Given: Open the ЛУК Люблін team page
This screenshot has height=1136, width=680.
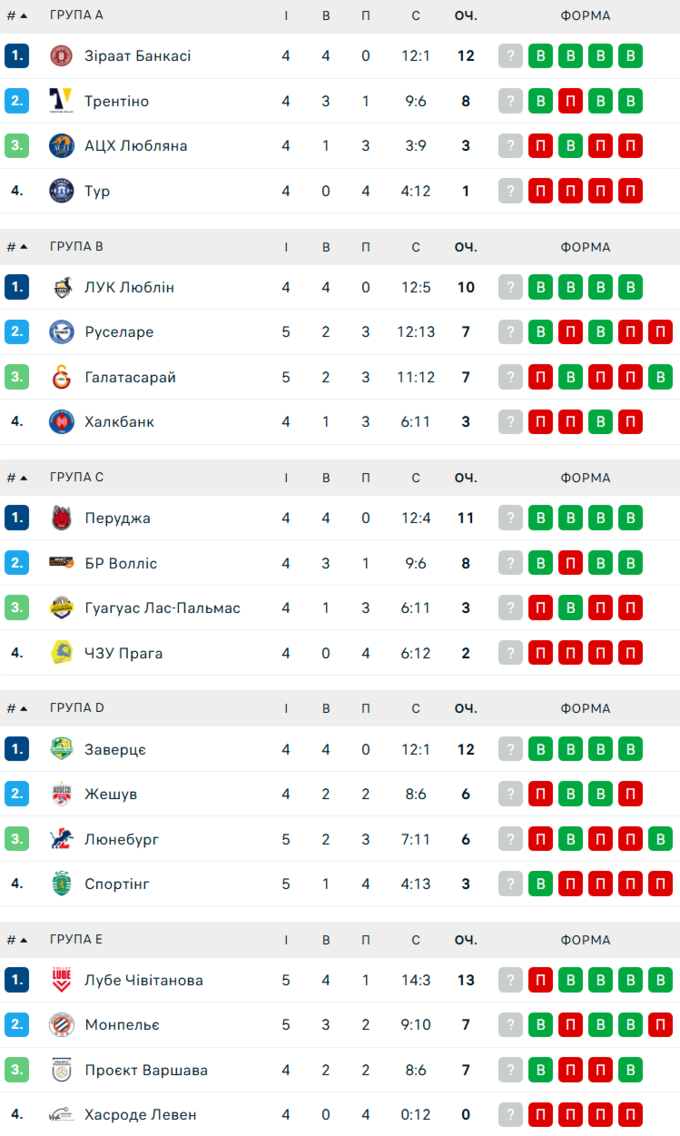Looking at the screenshot, I should point(129,287).
